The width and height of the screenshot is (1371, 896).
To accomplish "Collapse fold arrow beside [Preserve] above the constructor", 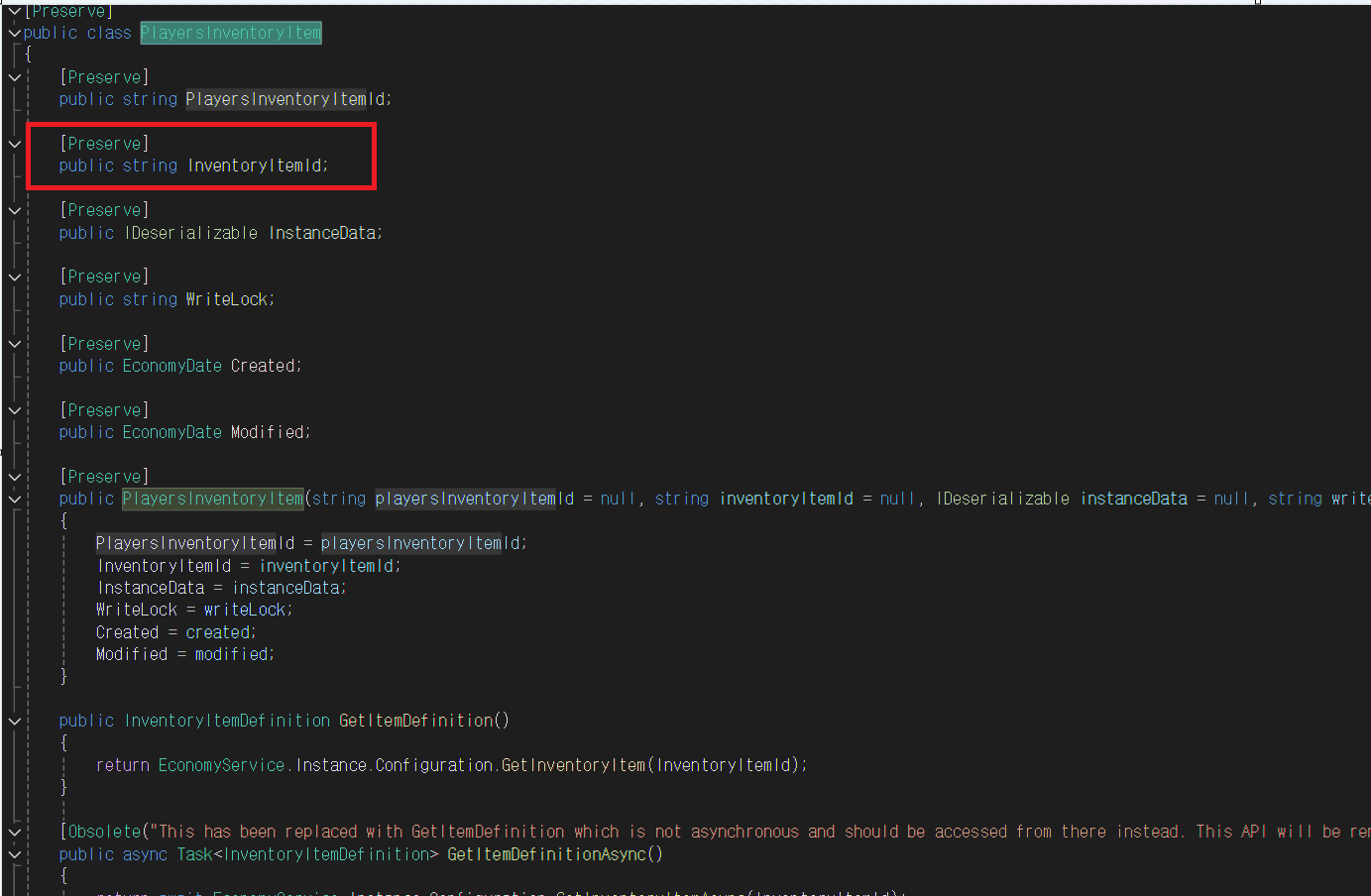I will pos(15,477).
